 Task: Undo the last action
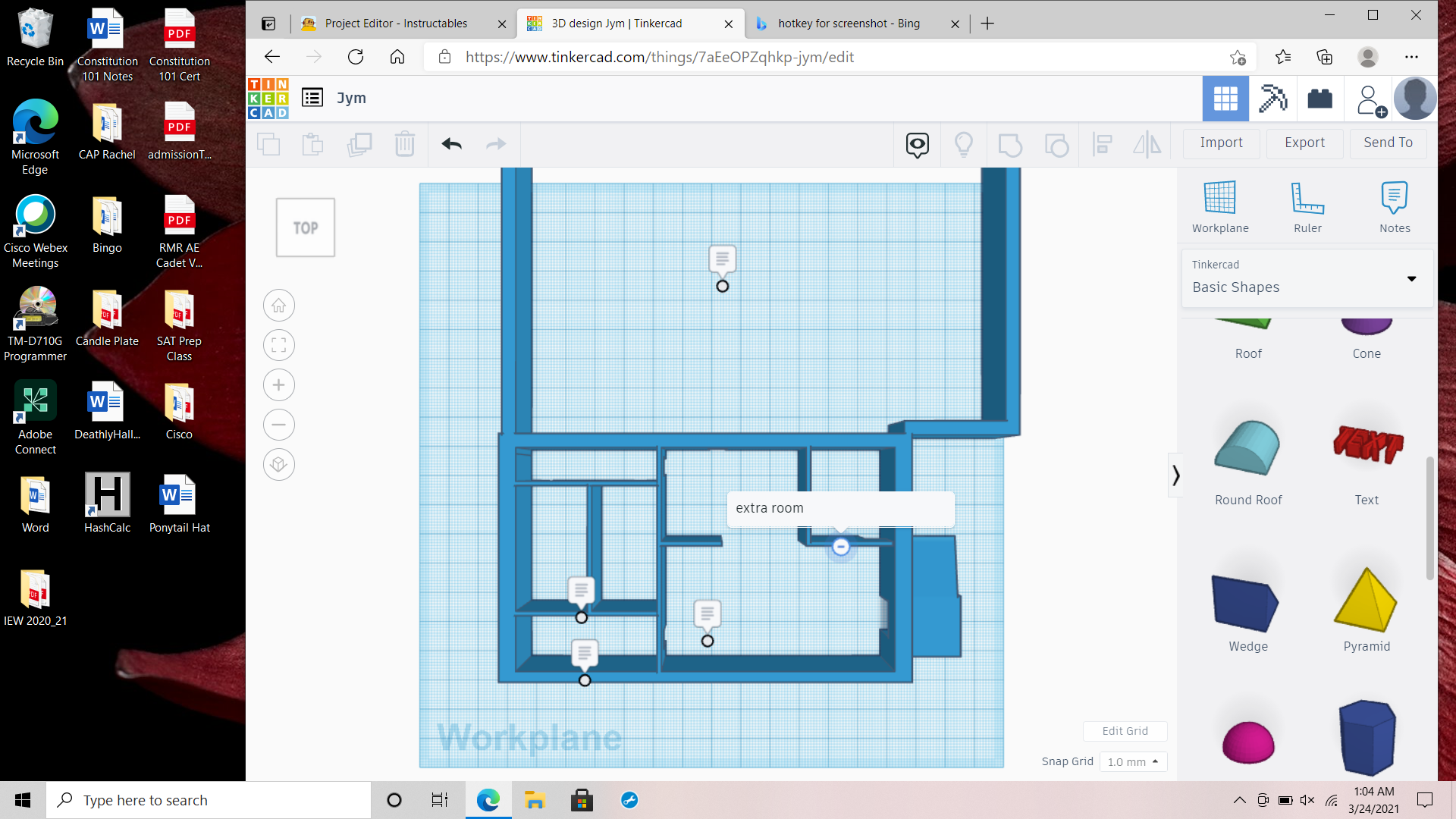pos(452,144)
